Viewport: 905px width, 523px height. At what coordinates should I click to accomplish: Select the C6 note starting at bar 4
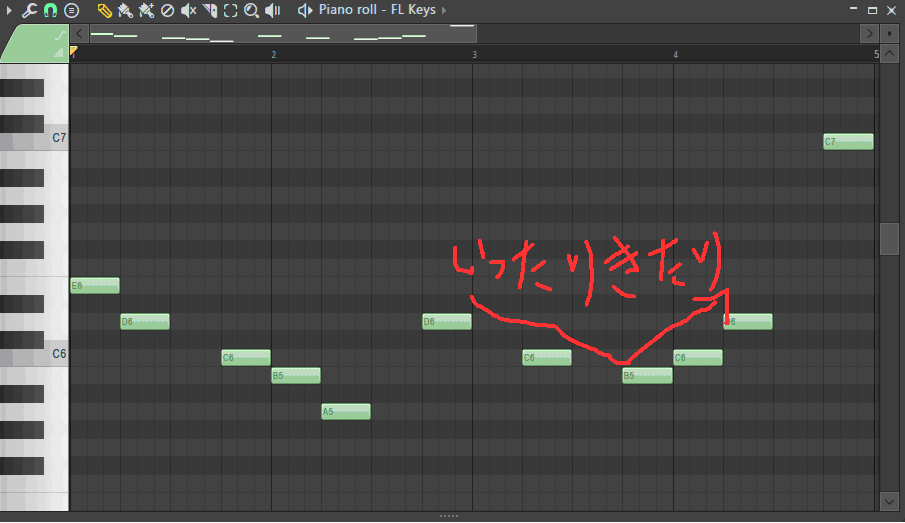click(698, 357)
